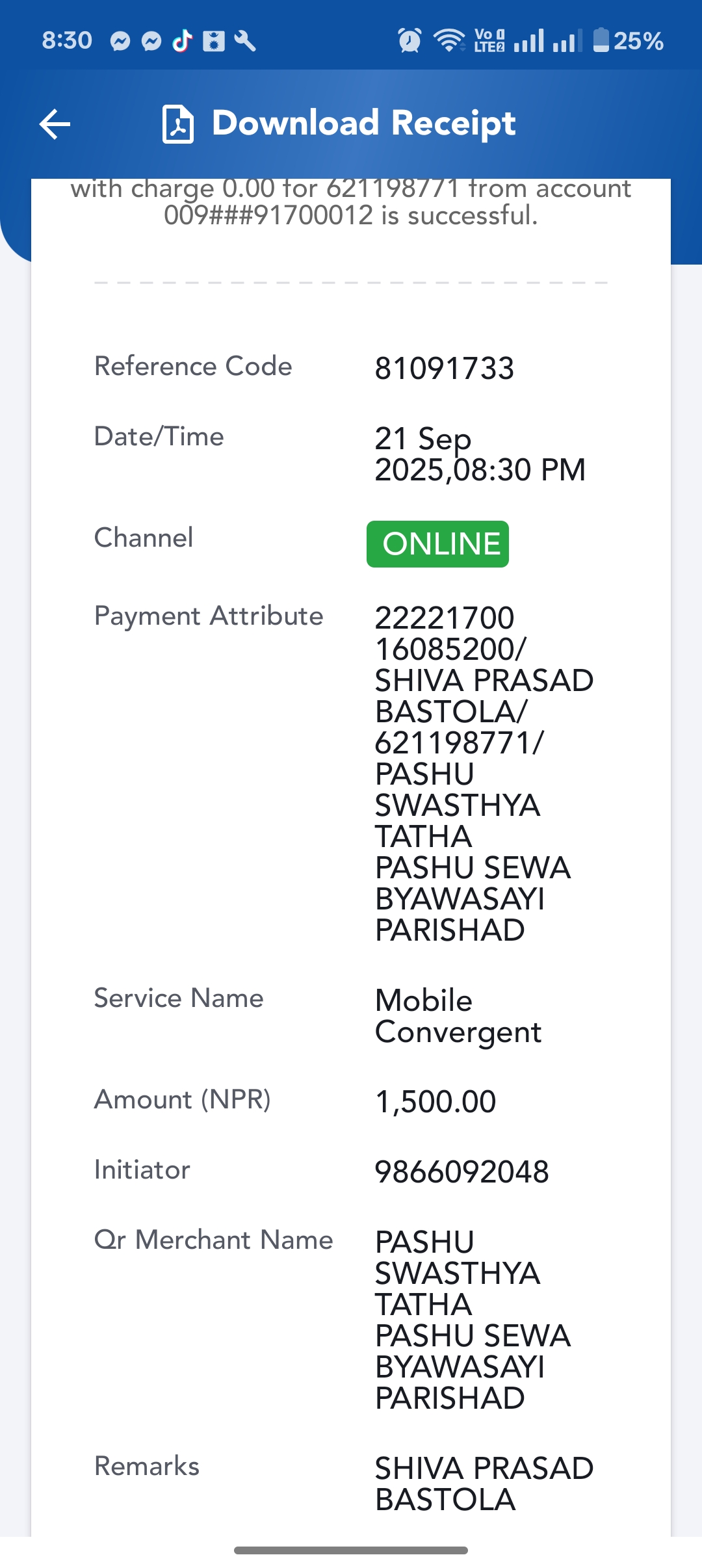This screenshot has height=1568, width=702.
Task: Tap the success message with account number
Action: (x=351, y=203)
